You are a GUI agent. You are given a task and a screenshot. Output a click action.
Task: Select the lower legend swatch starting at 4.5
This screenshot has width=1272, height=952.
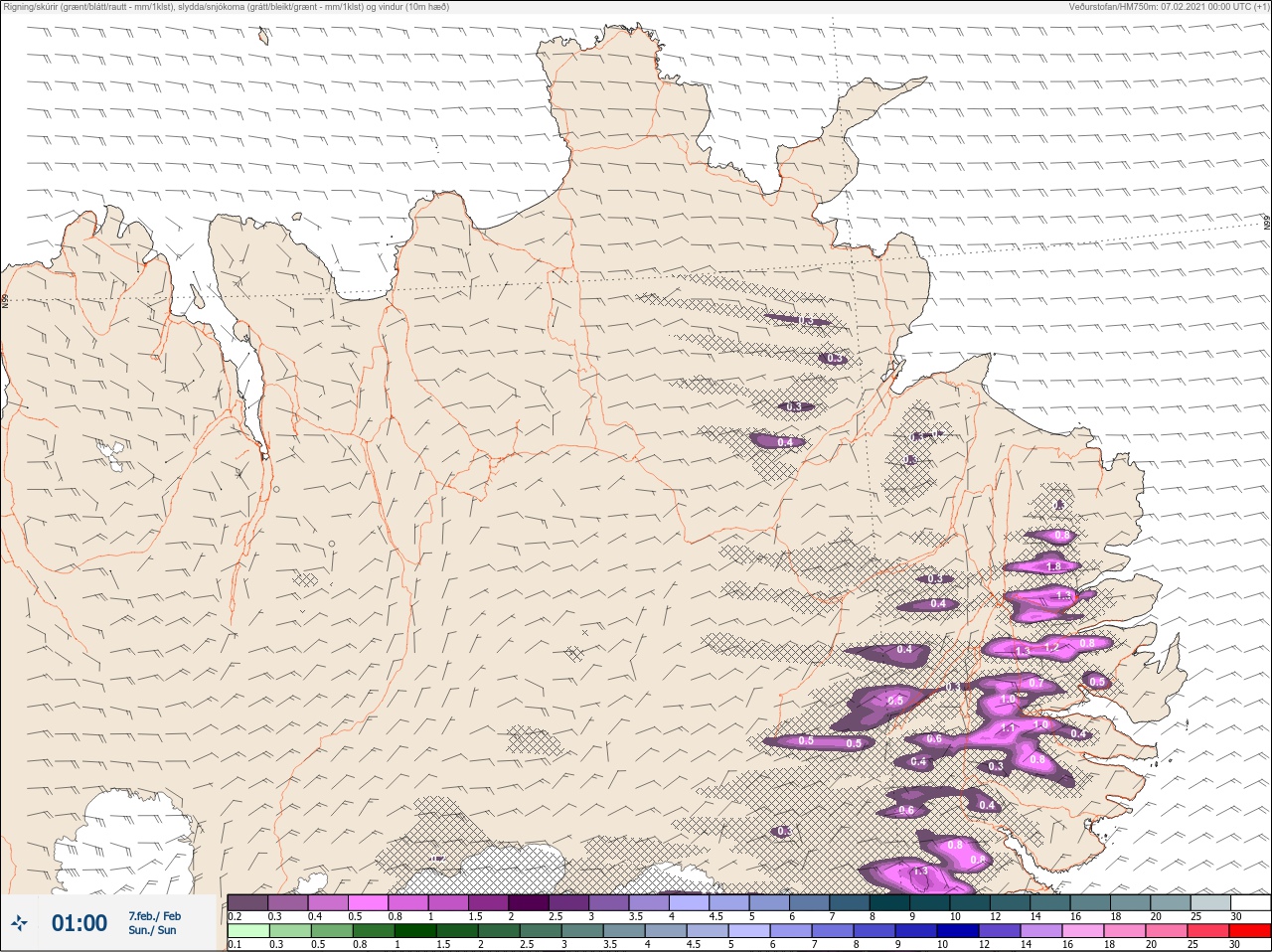710,931
